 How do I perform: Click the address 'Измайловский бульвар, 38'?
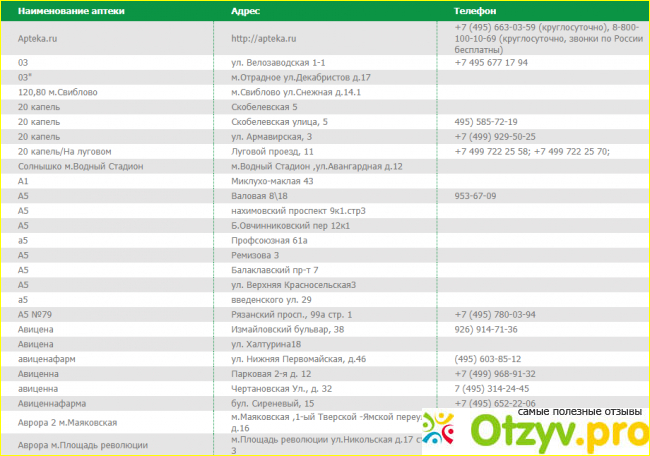click(x=287, y=329)
